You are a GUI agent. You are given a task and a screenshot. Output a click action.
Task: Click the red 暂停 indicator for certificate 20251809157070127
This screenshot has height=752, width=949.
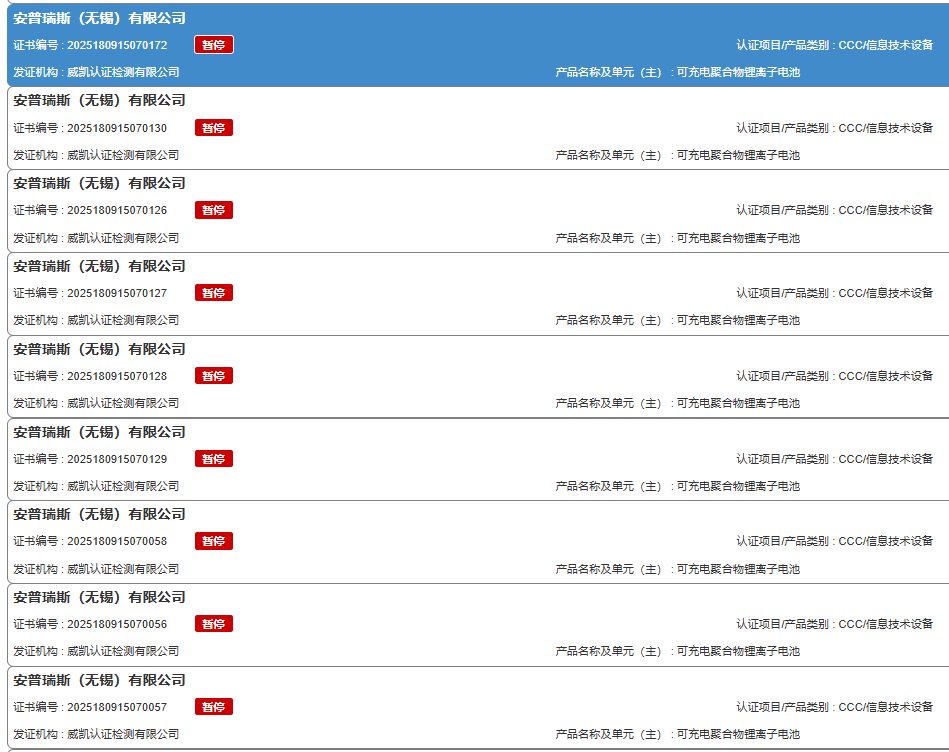coord(213,292)
